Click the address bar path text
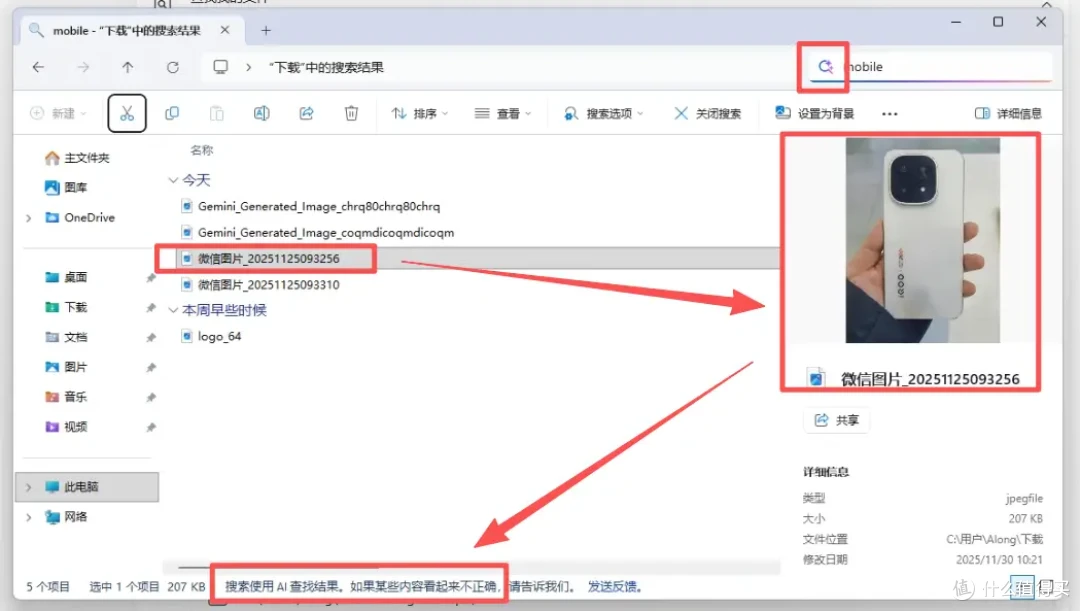Image resolution: width=1080 pixels, height=611 pixels. (x=326, y=67)
